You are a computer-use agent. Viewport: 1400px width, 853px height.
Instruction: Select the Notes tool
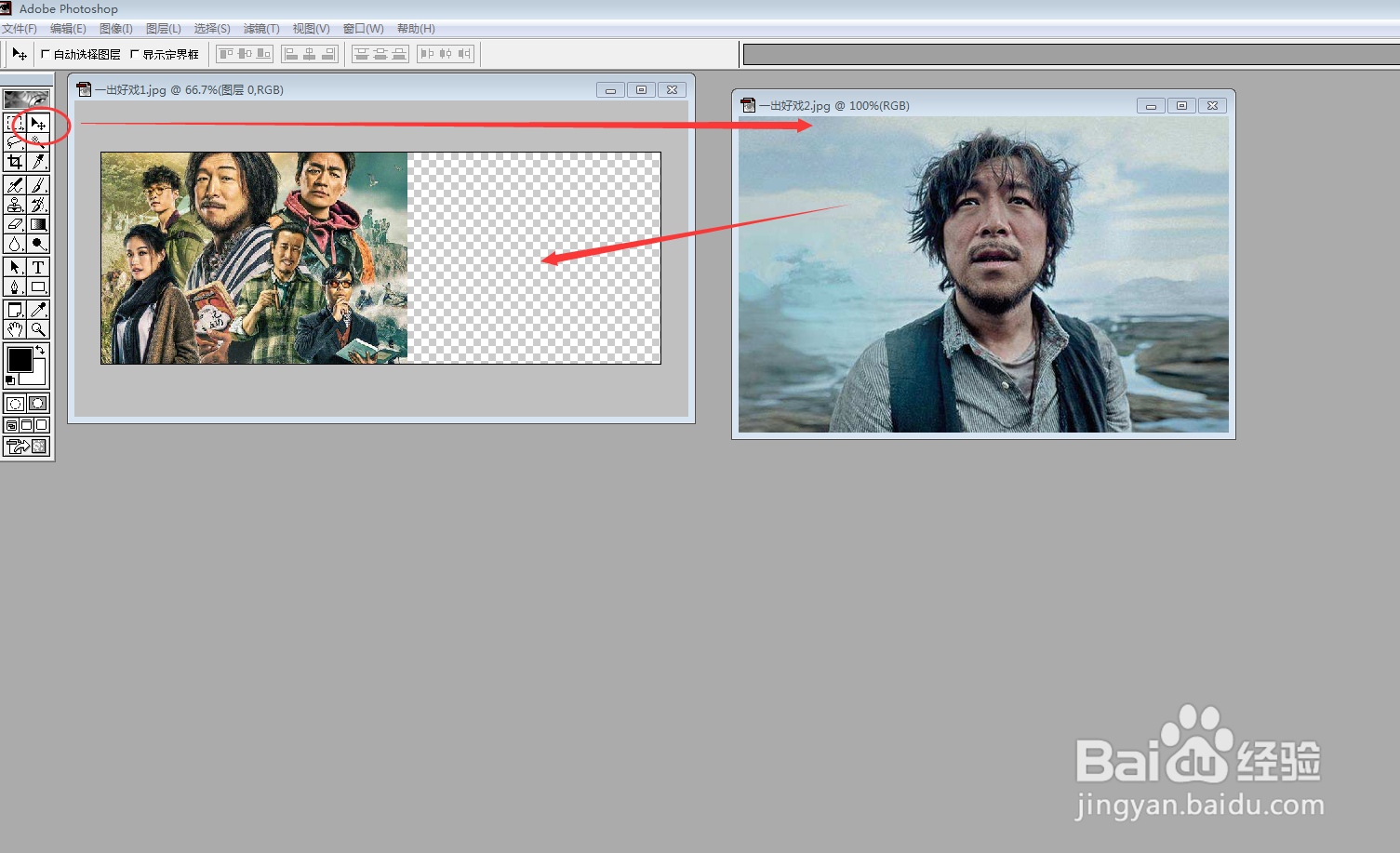point(15,309)
